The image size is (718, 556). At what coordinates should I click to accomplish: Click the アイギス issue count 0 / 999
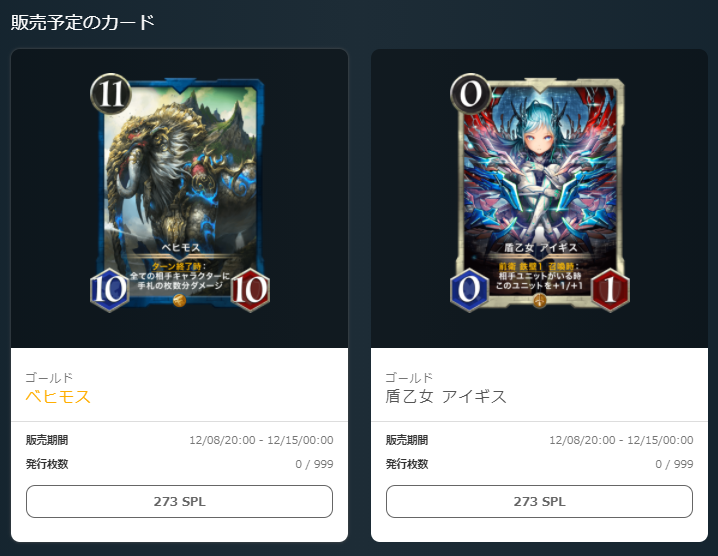(674, 464)
